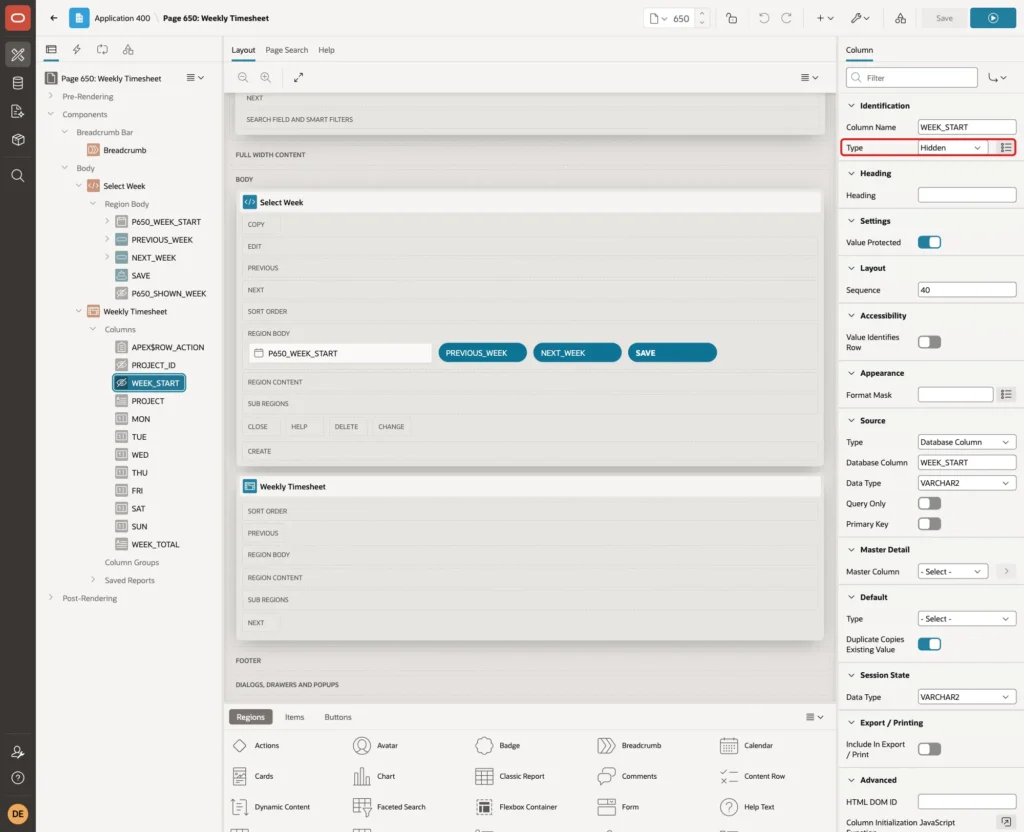Open the help question mark icon
This screenshot has height=832, width=1024.
coord(18,778)
